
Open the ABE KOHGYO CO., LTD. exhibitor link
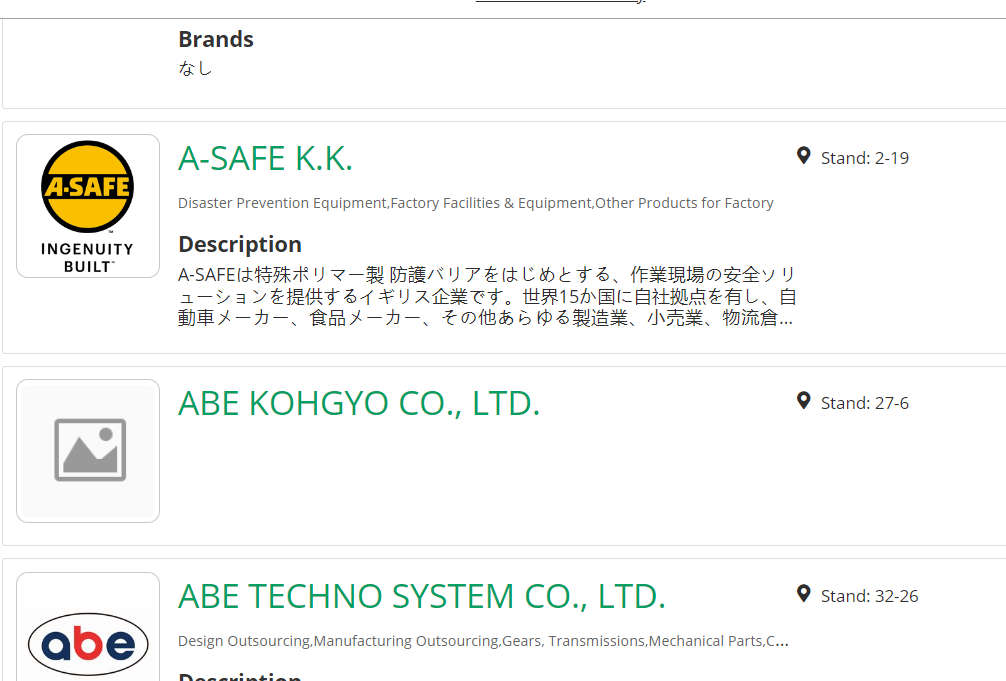click(x=359, y=404)
